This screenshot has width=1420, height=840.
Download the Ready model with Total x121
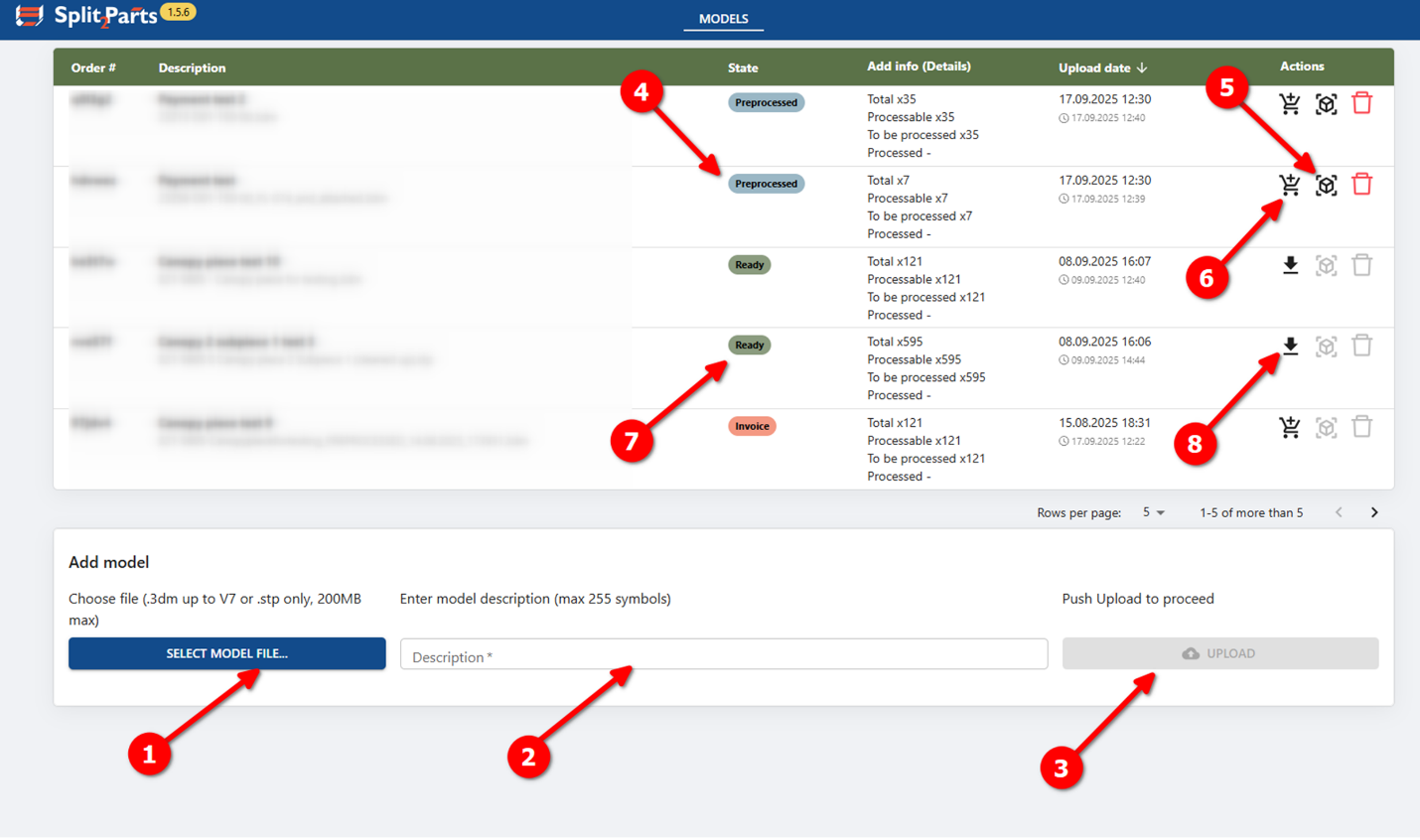[1290, 265]
